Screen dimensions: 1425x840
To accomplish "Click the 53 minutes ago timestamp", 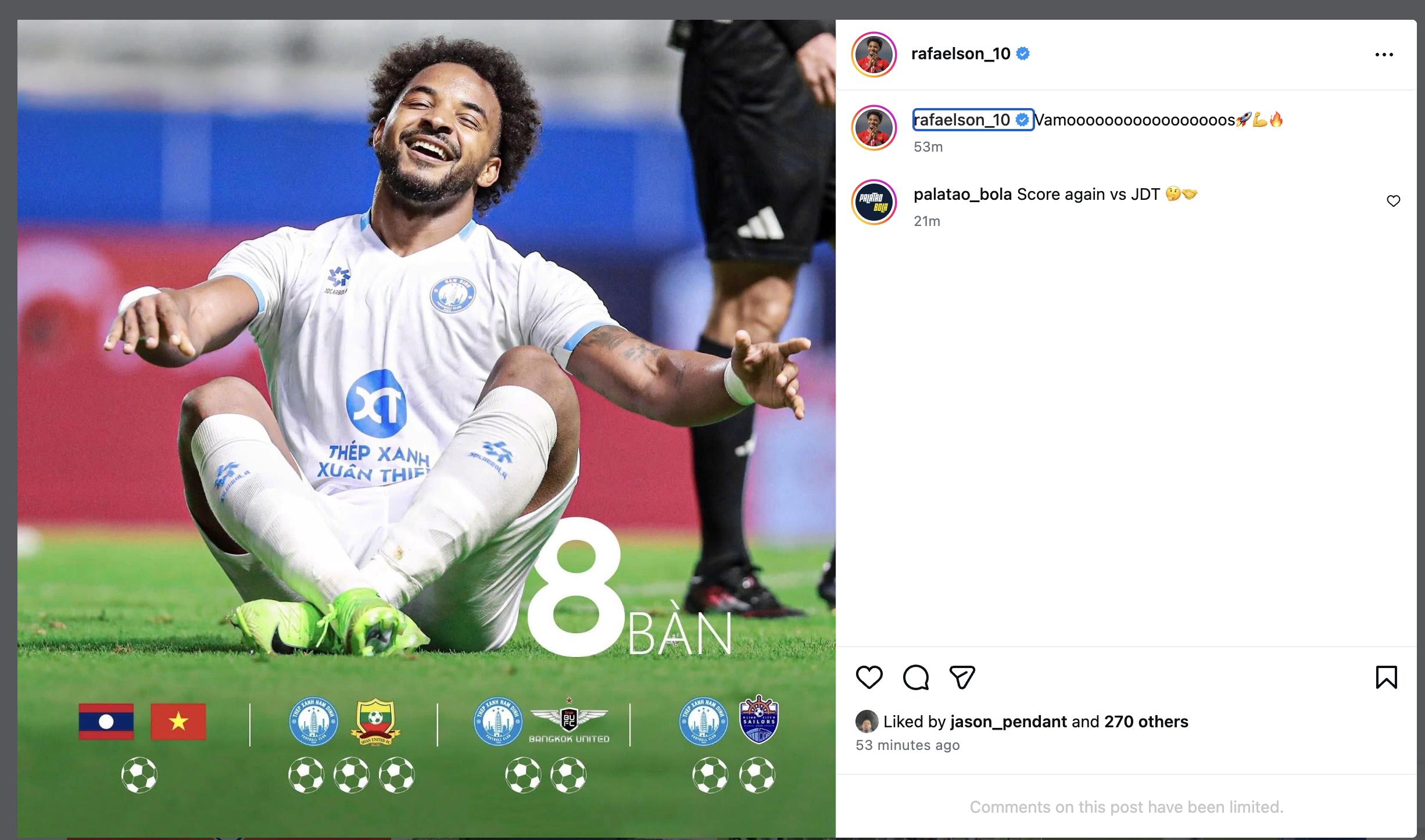I will point(907,745).
